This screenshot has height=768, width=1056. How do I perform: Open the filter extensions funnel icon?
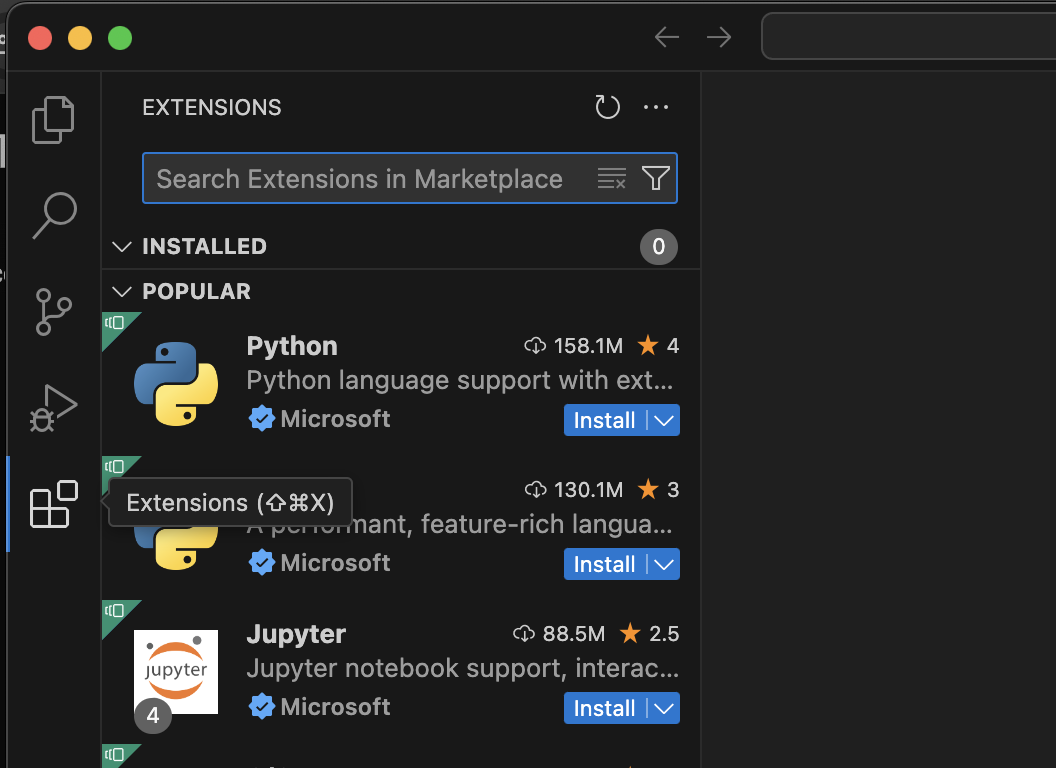click(x=656, y=179)
